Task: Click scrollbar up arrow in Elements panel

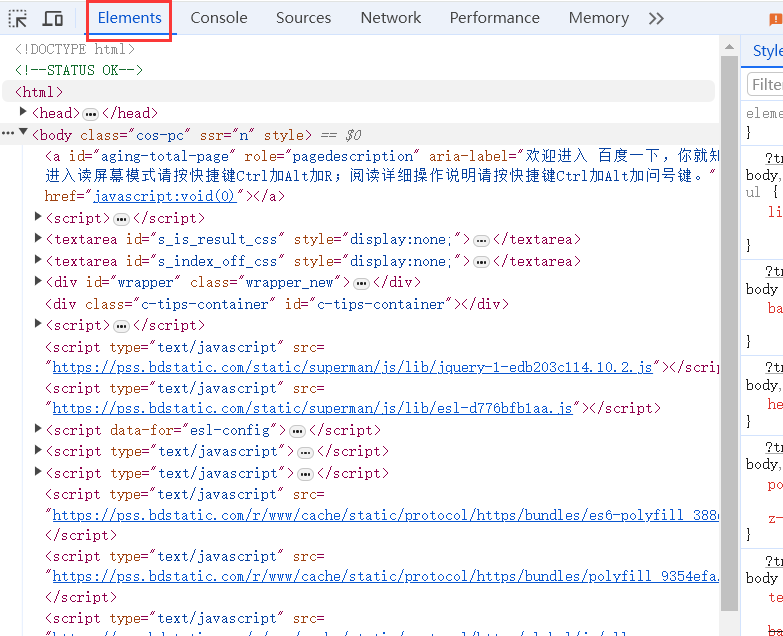Action: coord(730,47)
